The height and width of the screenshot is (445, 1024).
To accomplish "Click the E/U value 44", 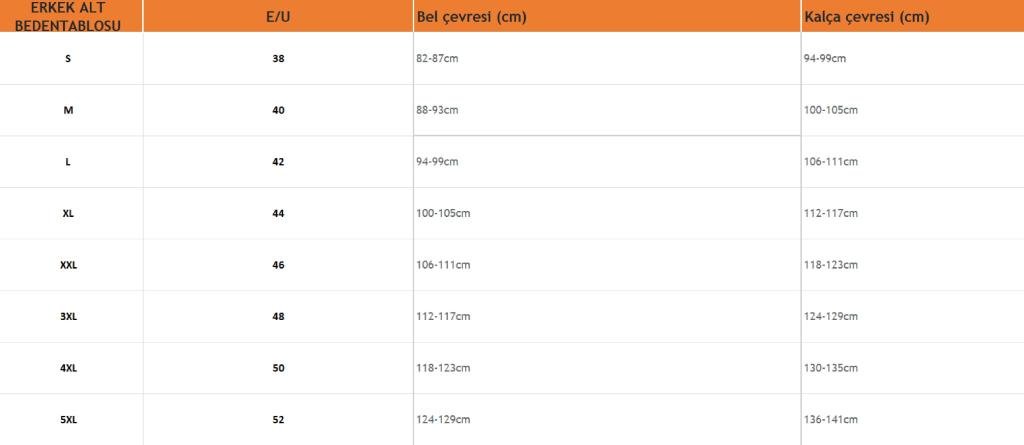I will point(278,213).
